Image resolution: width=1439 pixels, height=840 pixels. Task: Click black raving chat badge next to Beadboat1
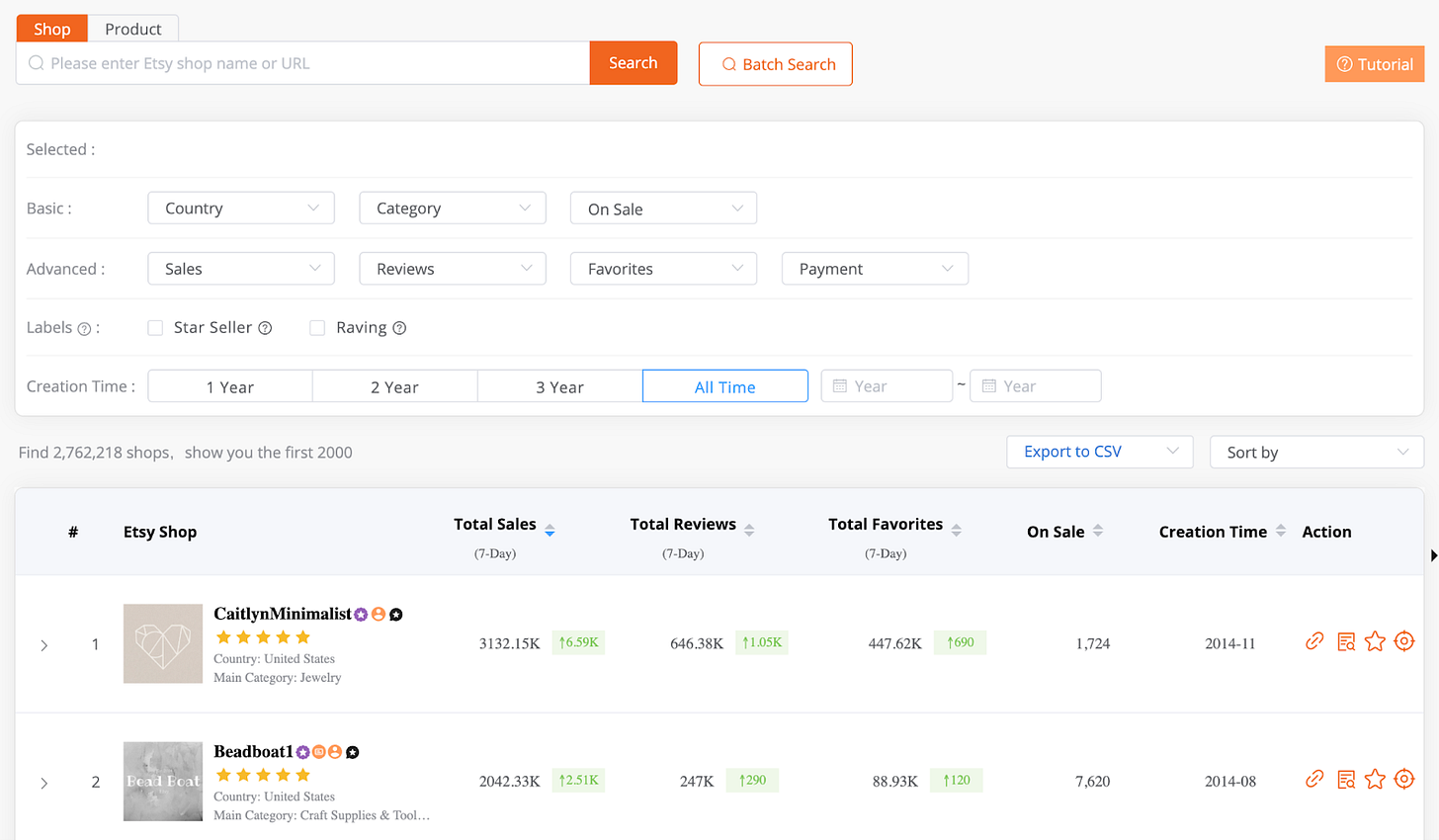(x=353, y=752)
